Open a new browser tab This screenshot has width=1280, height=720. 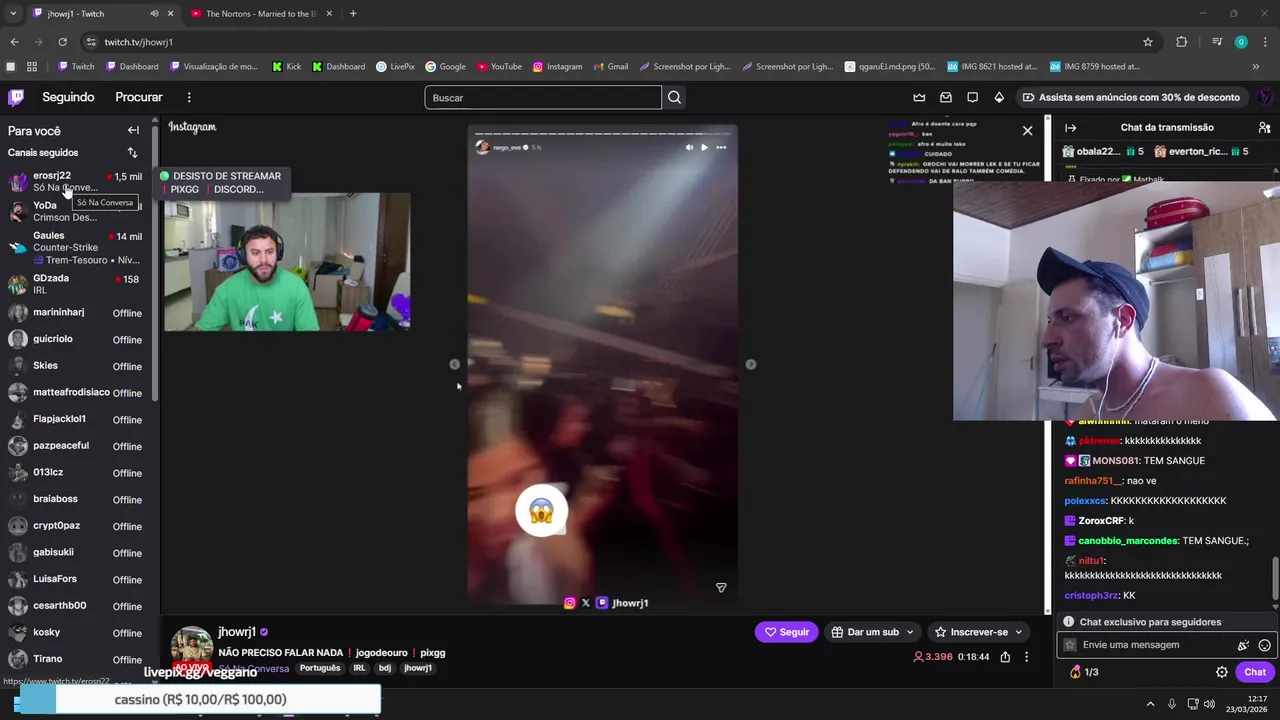coord(353,14)
